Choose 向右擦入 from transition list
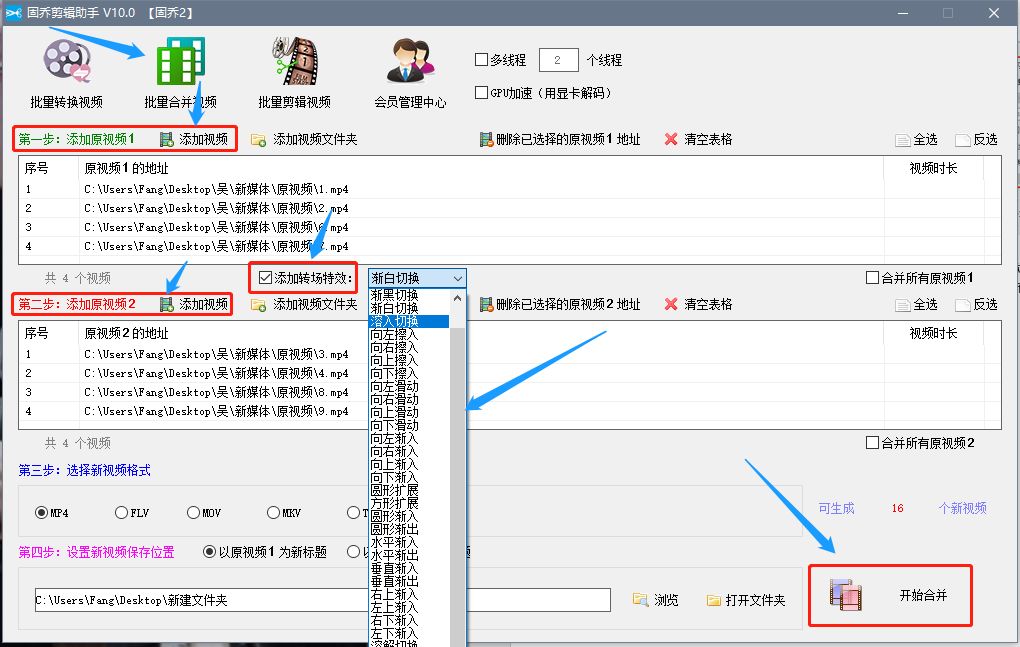The width and height of the screenshot is (1020, 647). 409,347
